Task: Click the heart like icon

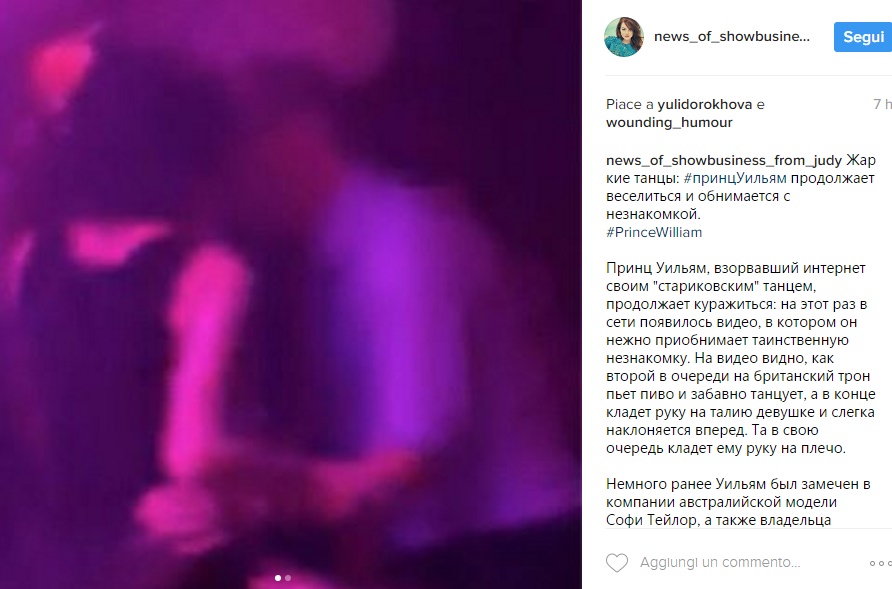Action: point(617,563)
